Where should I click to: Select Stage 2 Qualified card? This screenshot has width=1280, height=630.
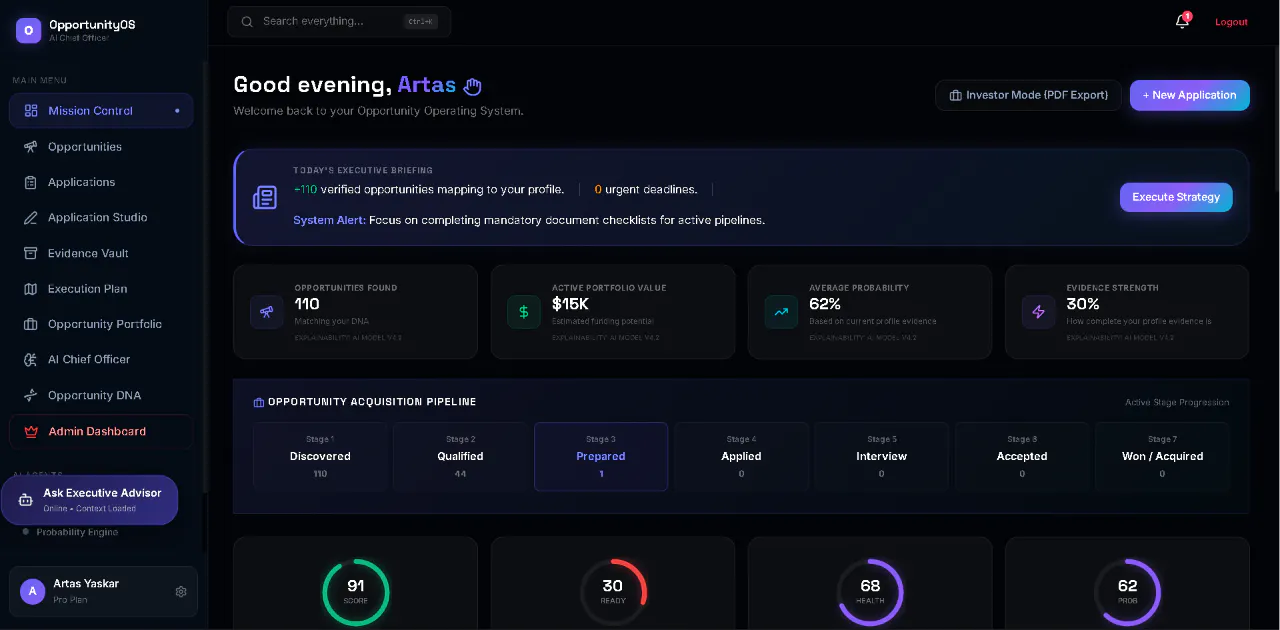coord(460,456)
